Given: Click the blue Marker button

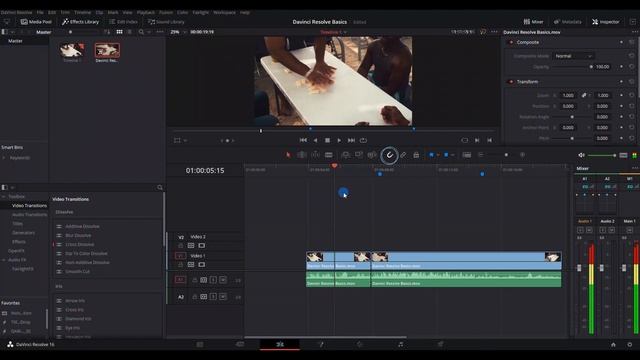Looking at the screenshot, I should pyautogui.click(x=446, y=155).
